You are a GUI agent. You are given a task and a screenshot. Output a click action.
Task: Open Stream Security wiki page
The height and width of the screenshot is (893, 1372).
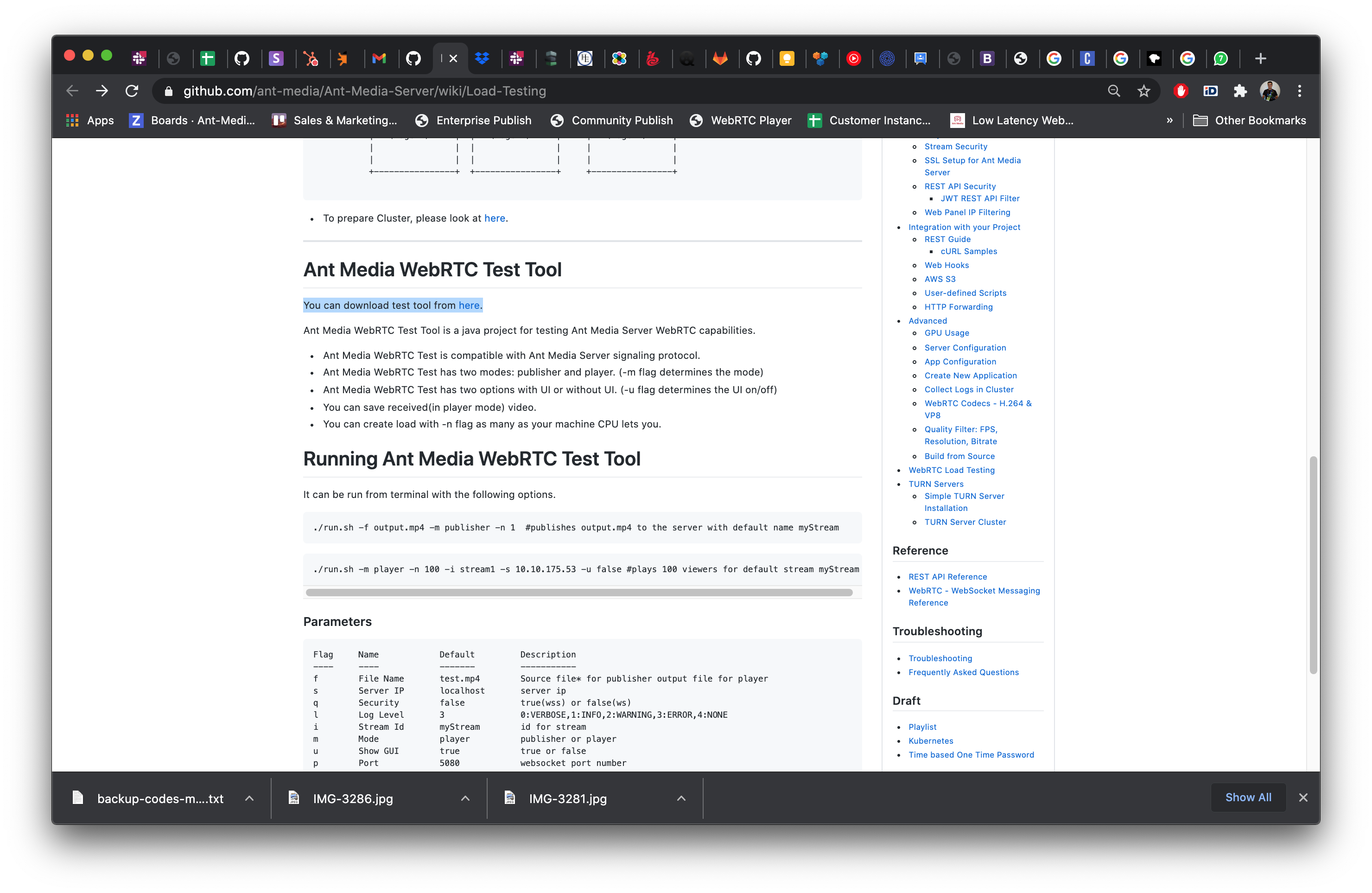[956, 147]
